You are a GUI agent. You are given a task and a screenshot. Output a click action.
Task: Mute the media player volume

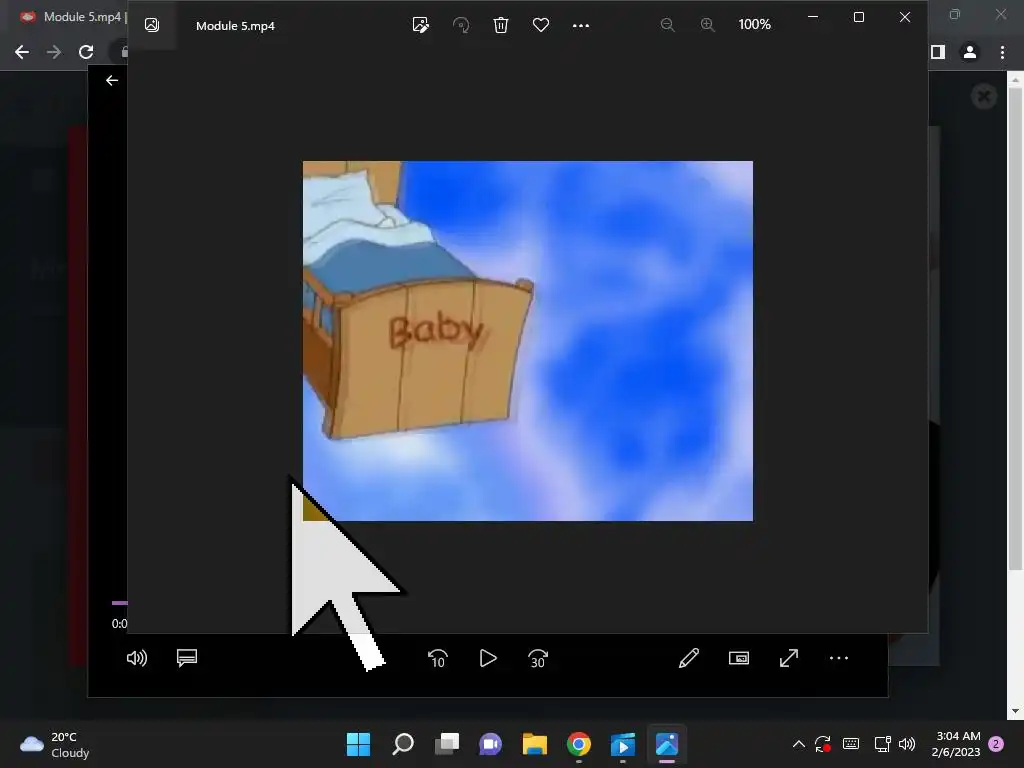tap(136, 658)
